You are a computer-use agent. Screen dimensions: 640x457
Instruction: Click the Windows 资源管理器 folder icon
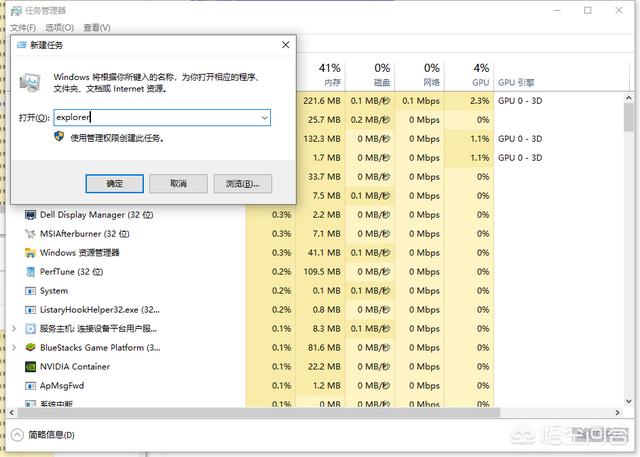click(30, 253)
